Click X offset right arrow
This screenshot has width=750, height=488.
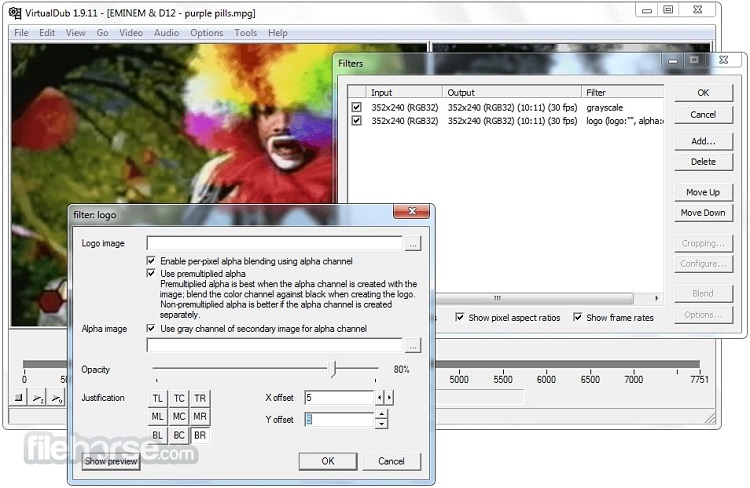(389, 398)
